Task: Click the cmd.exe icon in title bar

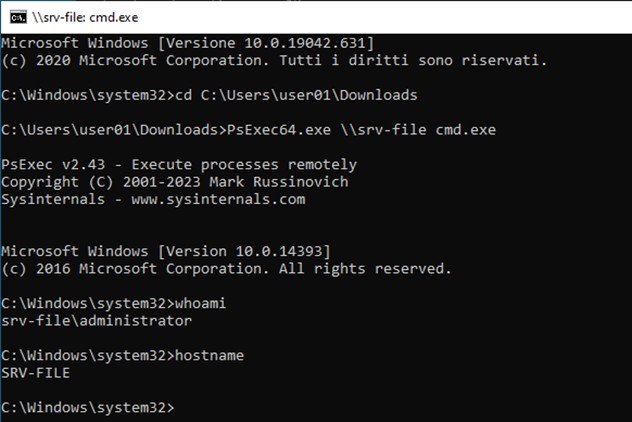Action: 15,16
